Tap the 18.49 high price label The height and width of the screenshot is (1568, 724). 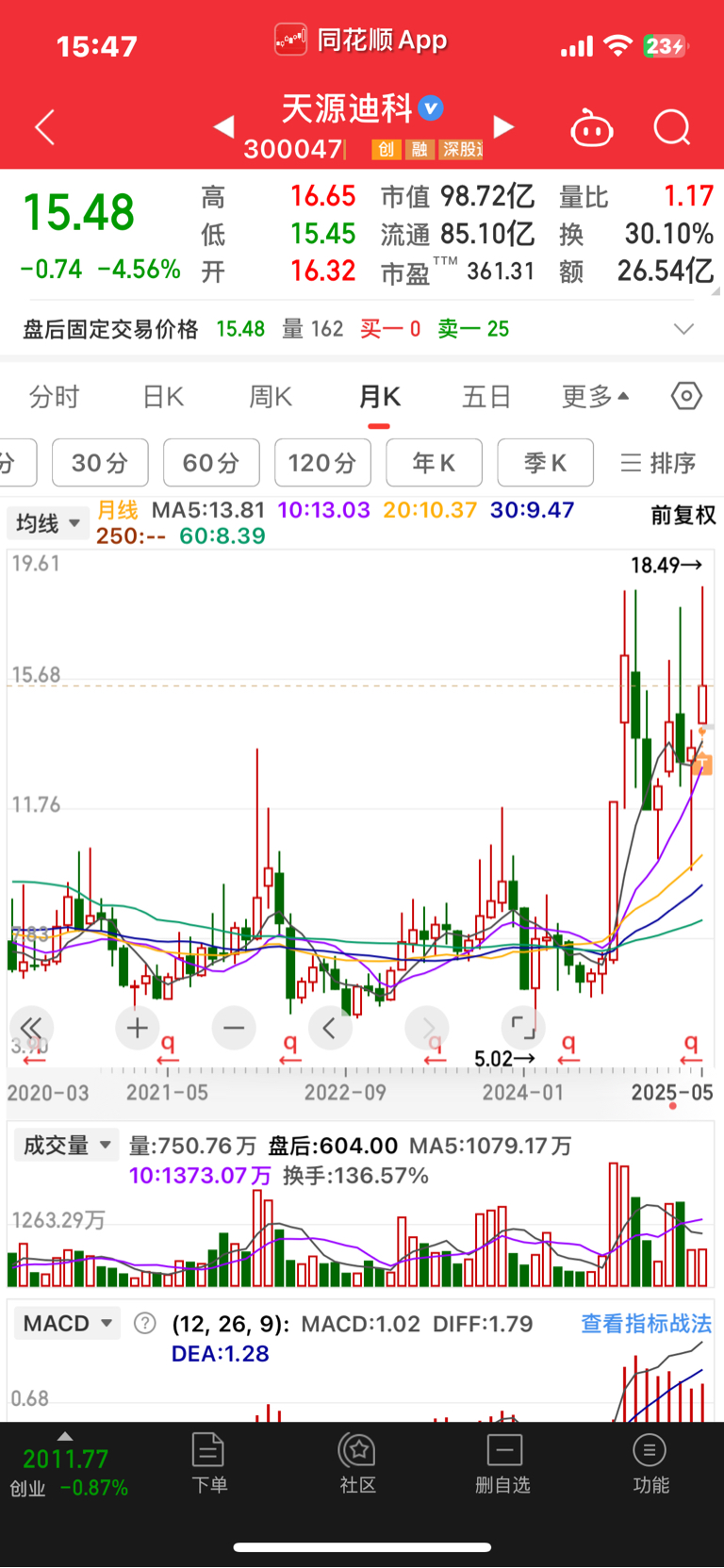pyautogui.click(x=666, y=565)
